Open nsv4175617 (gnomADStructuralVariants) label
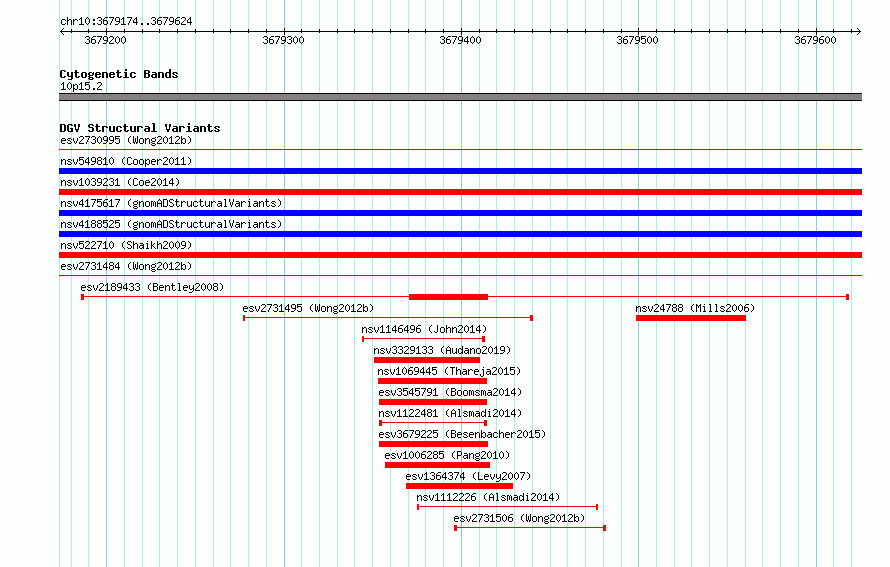The image size is (890, 567). click(171, 203)
